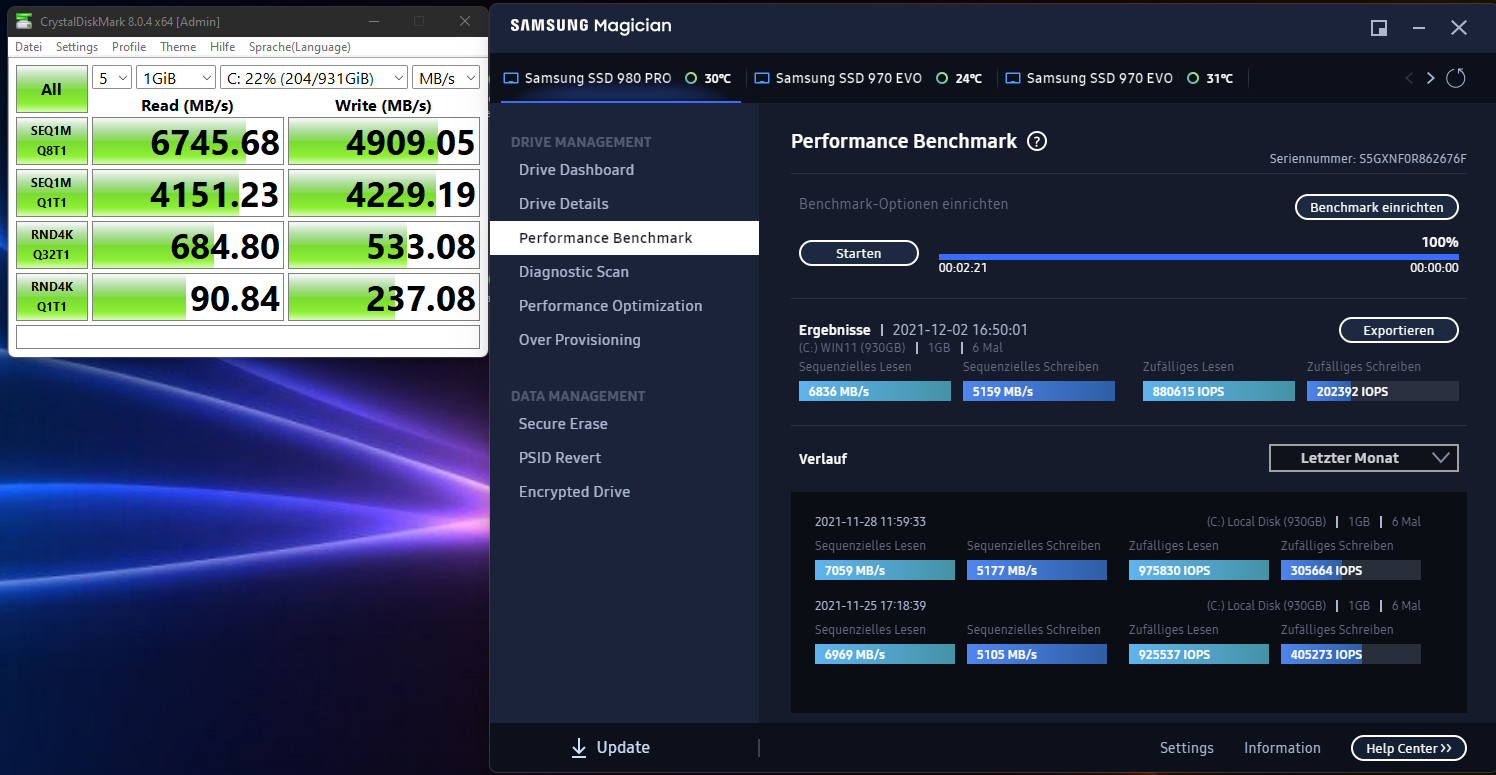Open Magician Settings link at bottom
Image resolution: width=1496 pixels, height=775 pixels.
coord(1187,748)
